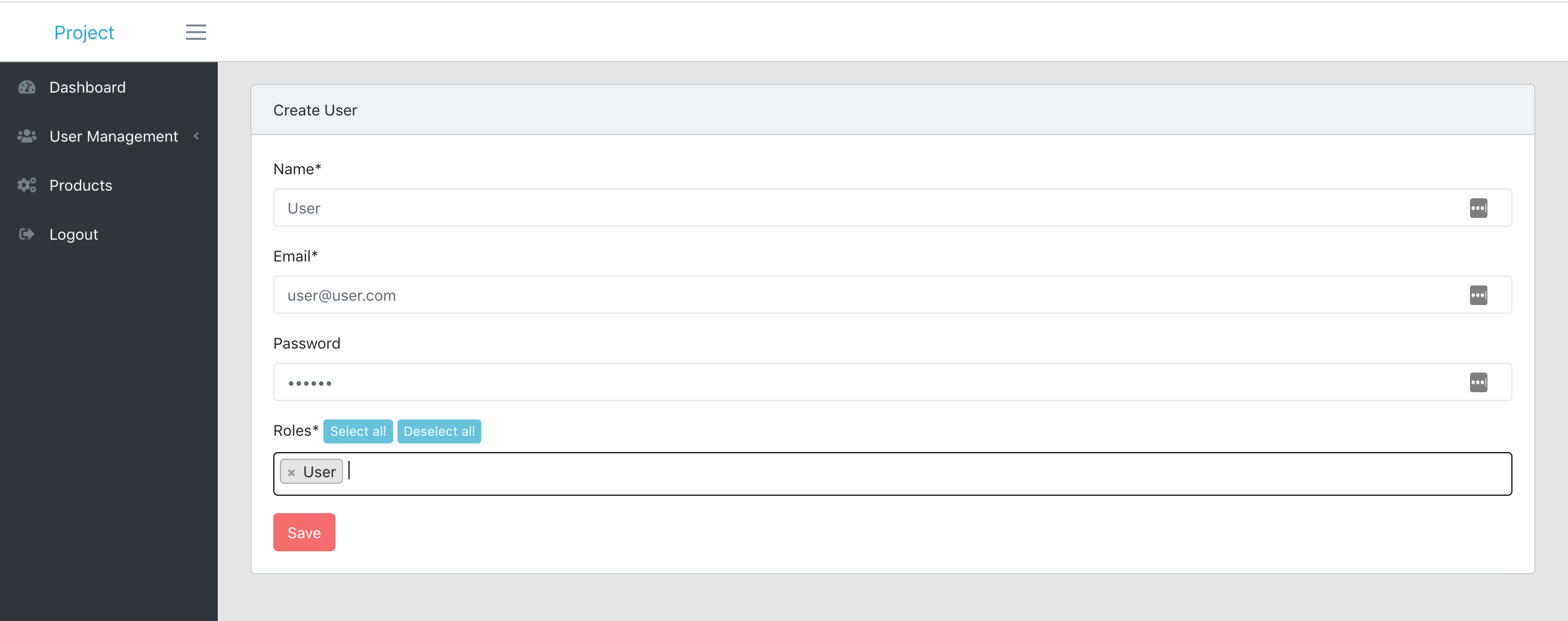Click the Products sidebar icon
Screen dimensions: 1568x621
coord(27,185)
